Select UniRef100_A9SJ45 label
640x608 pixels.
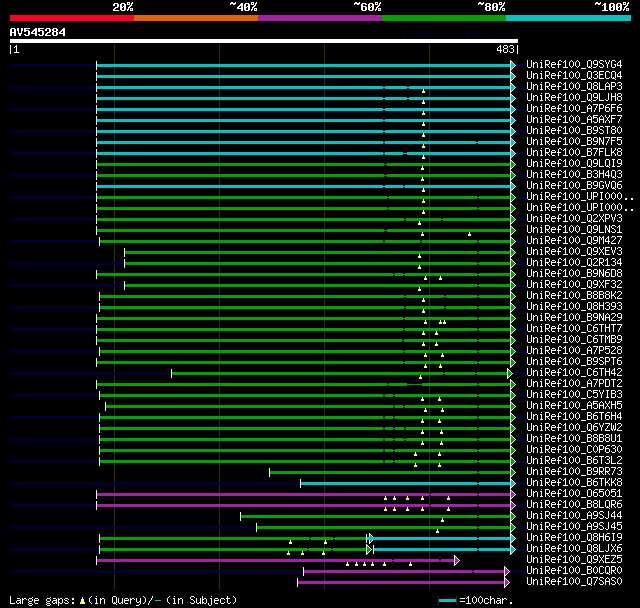[x=574, y=527]
